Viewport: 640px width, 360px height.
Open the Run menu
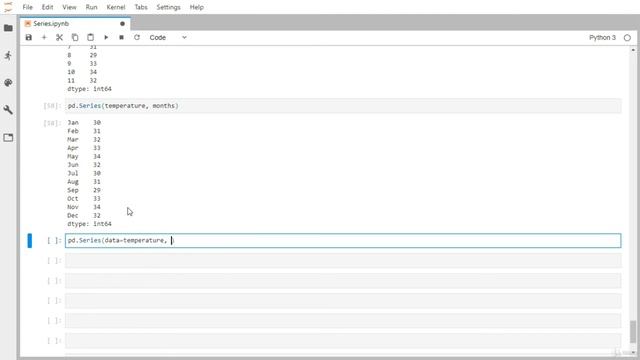(x=91, y=7)
